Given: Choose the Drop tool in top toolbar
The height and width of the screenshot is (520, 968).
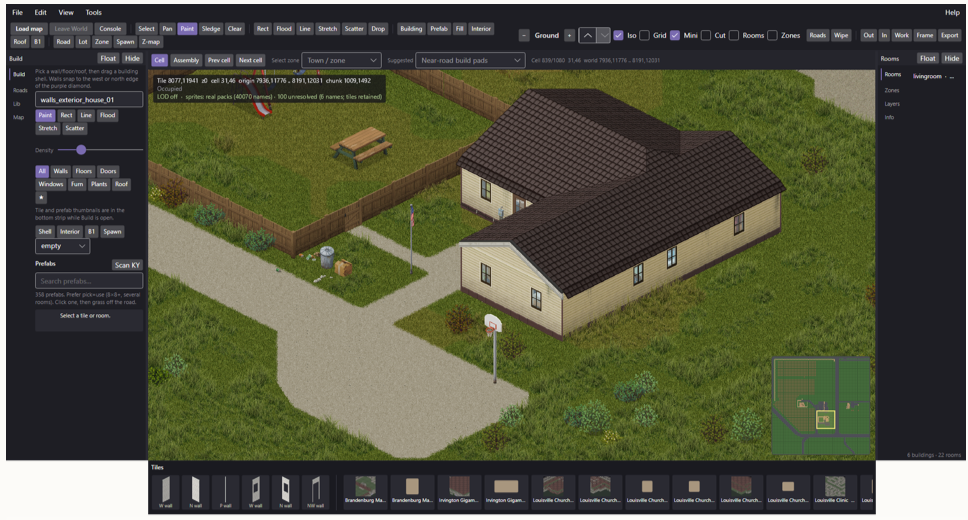Looking at the screenshot, I should click(x=378, y=28).
